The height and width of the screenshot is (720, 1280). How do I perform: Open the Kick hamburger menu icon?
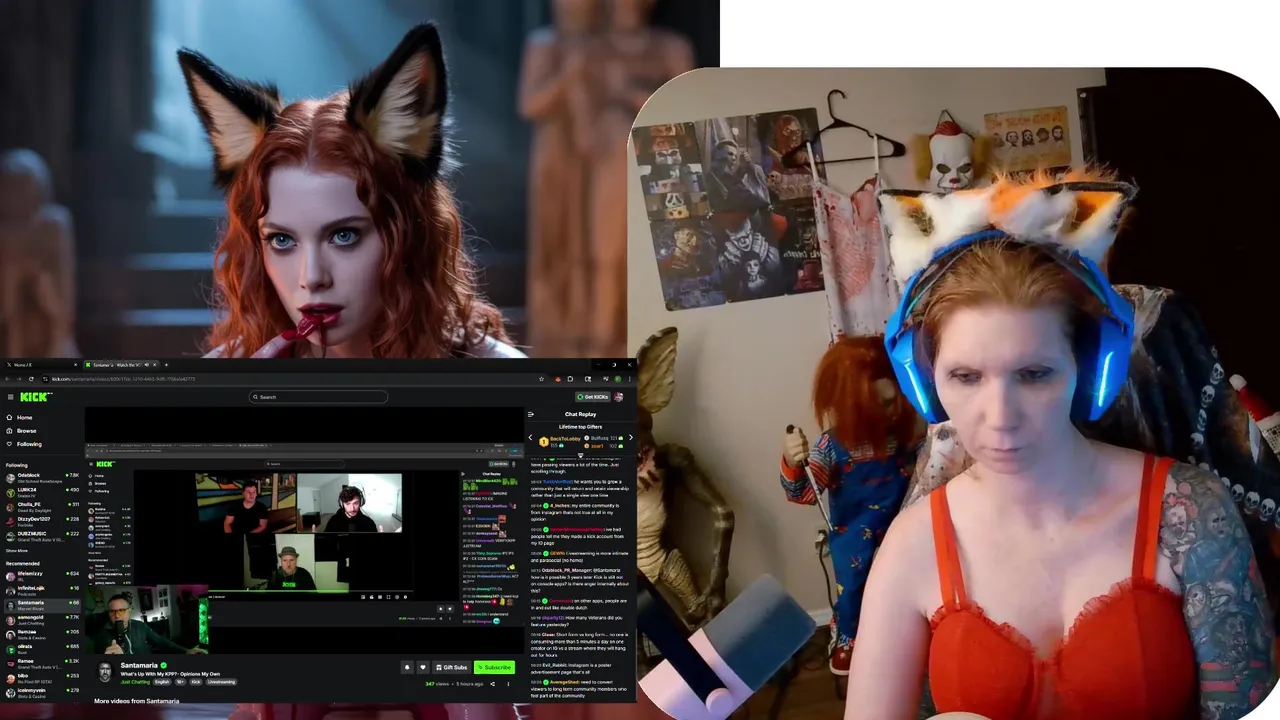point(10,397)
